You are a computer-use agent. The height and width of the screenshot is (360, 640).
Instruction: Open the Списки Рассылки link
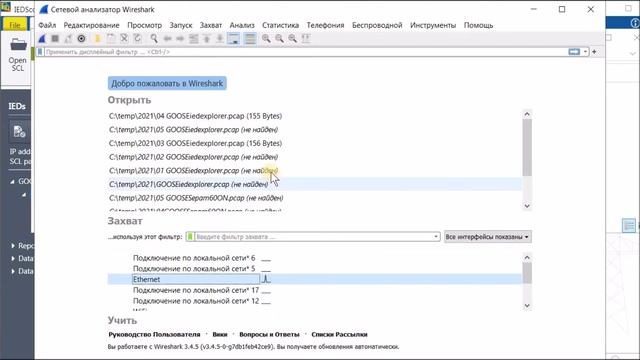coord(339,334)
